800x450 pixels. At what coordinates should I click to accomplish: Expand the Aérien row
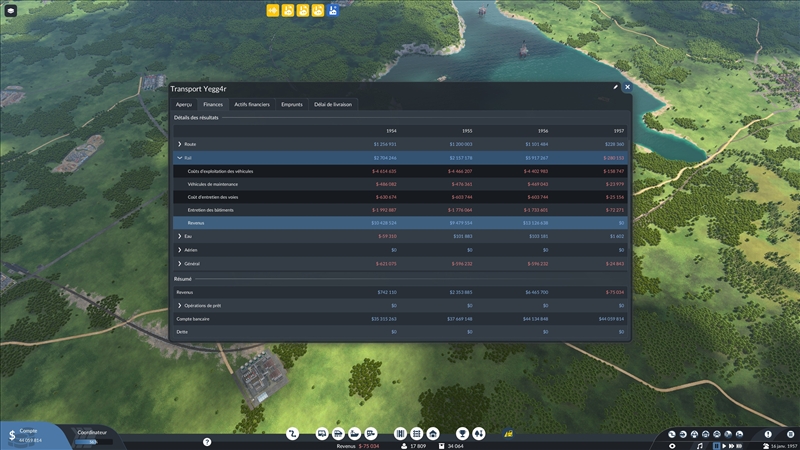click(180, 250)
